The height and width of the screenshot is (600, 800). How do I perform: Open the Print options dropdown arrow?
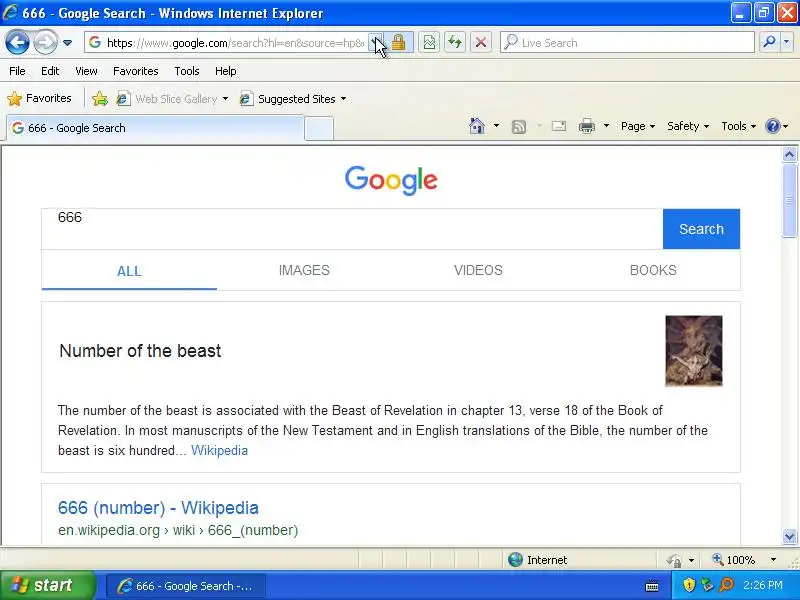pos(606,126)
